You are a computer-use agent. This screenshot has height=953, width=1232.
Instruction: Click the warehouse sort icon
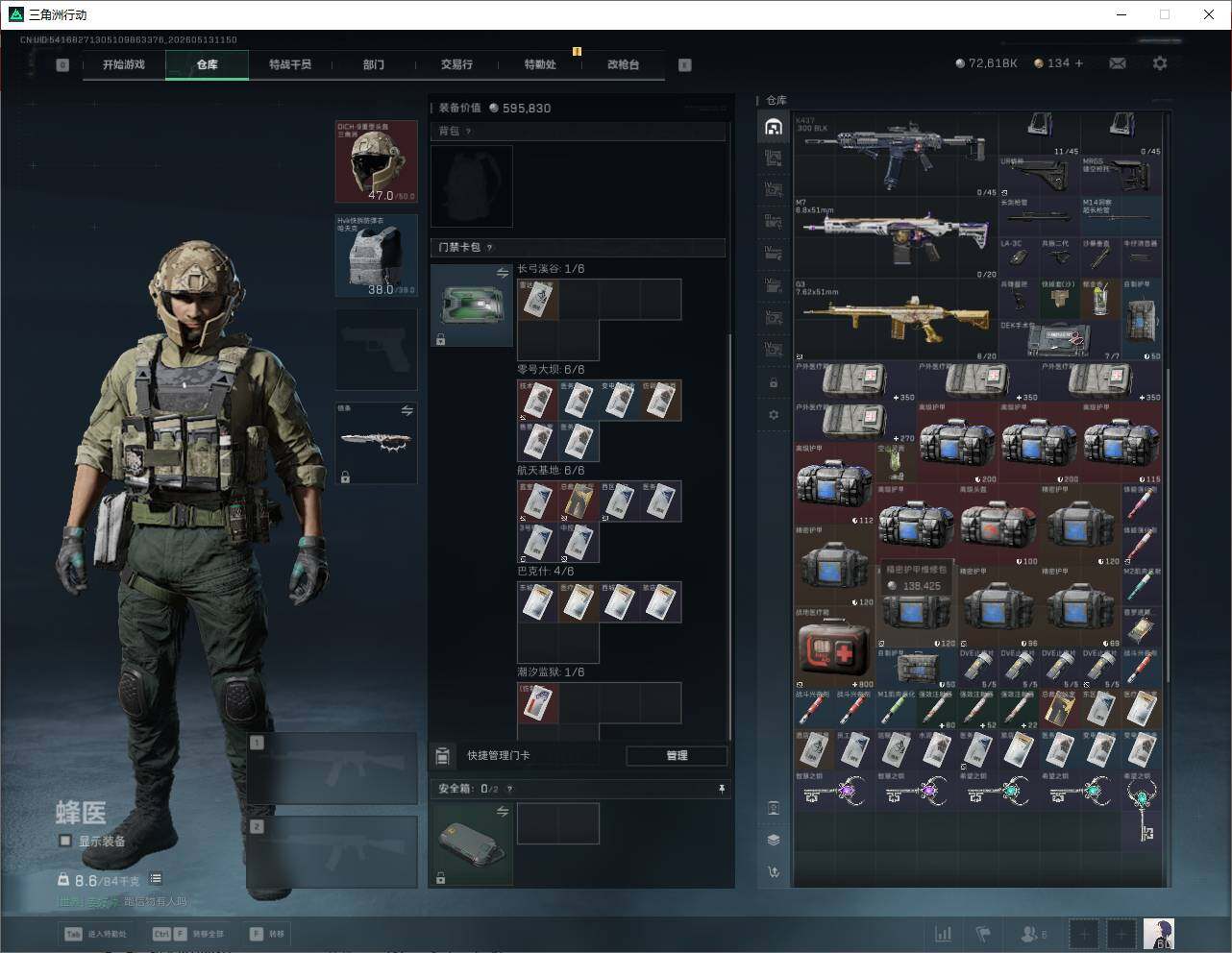point(774,871)
